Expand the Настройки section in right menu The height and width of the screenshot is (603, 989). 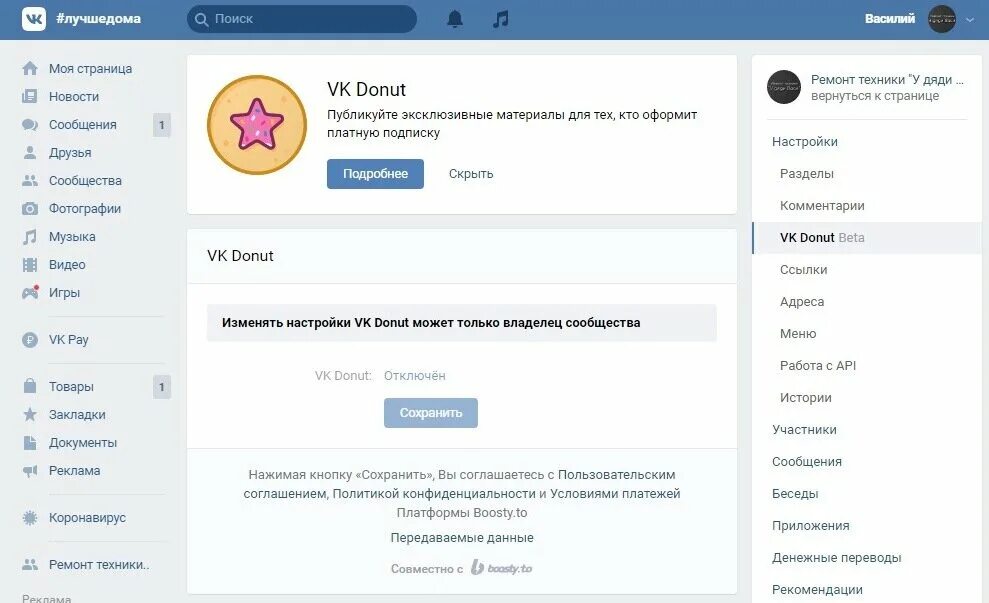805,142
